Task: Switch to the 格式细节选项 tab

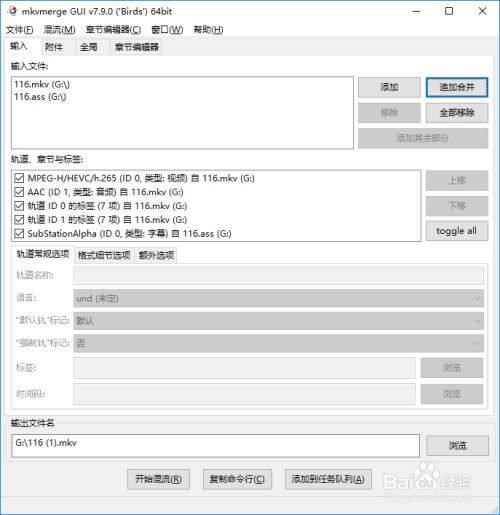Action: point(104,256)
